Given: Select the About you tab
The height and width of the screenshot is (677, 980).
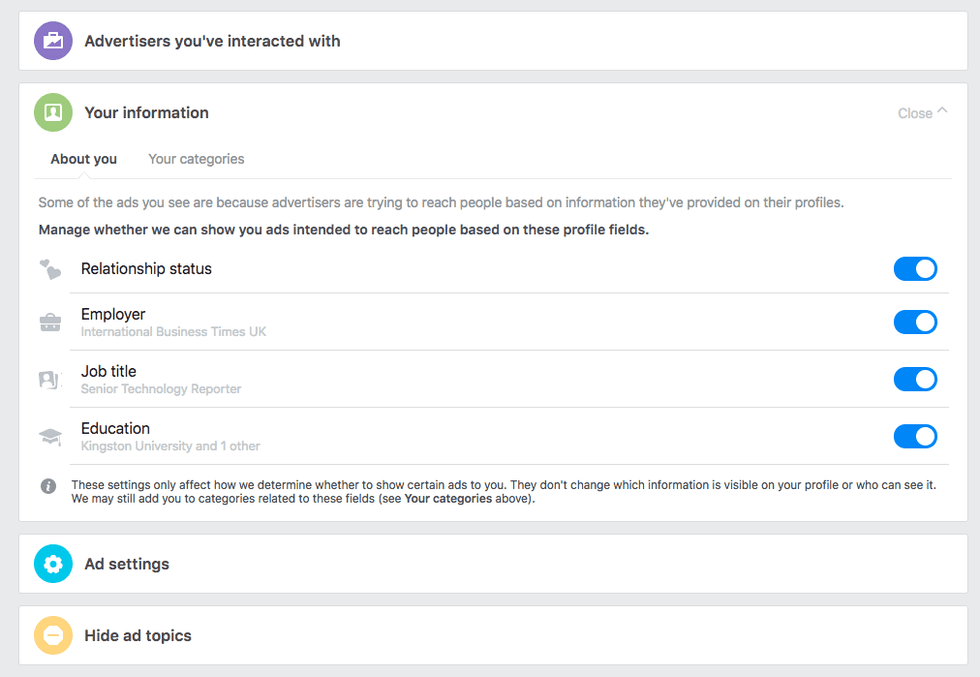Looking at the screenshot, I should (x=84, y=159).
